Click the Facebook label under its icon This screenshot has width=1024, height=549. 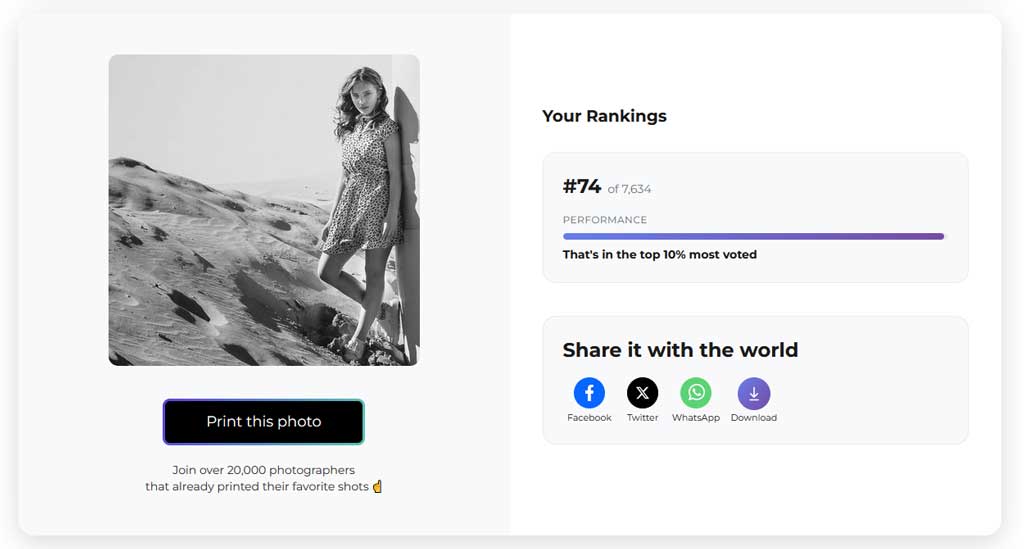[589, 418]
